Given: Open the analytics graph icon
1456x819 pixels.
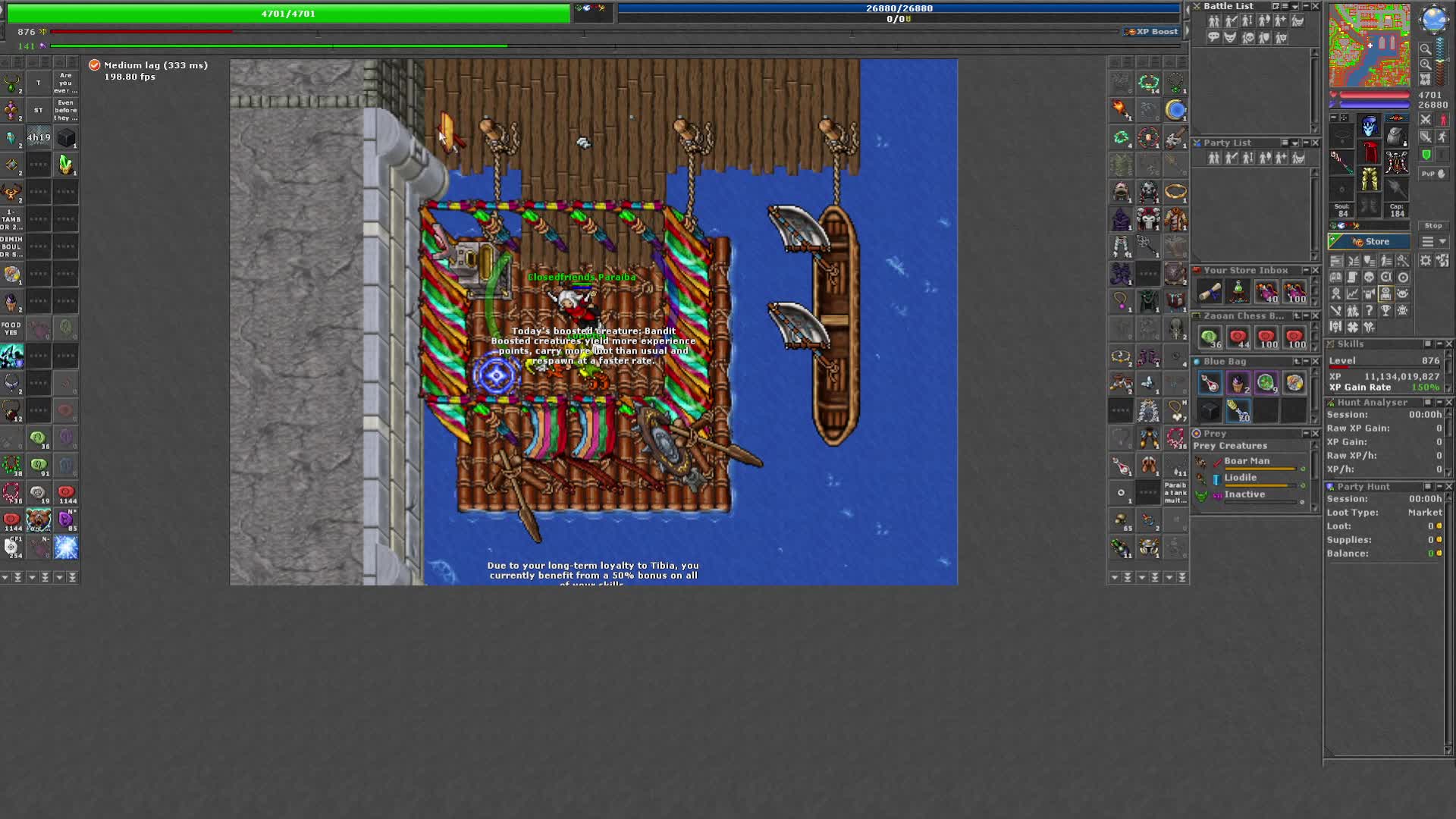Looking at the screenshot, I should pyautogui.click(x=1352, y=293).
